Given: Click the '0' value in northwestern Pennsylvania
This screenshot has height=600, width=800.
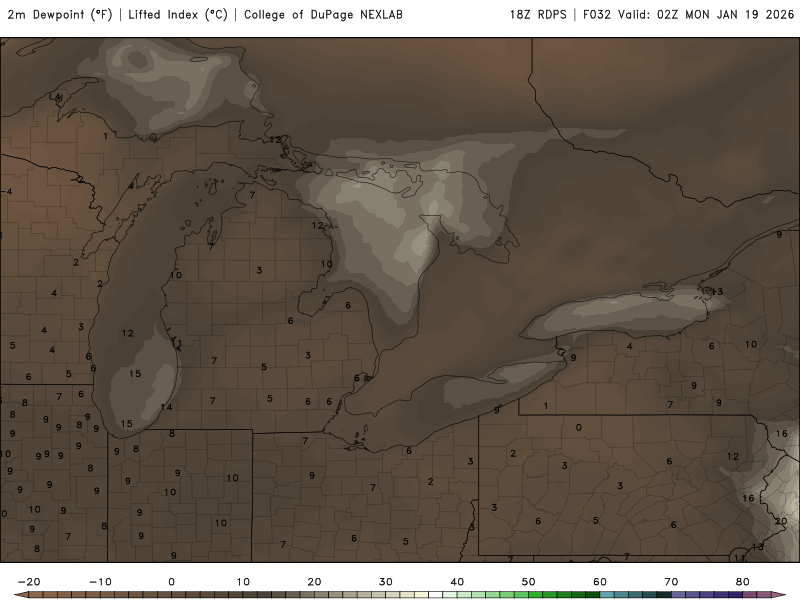Looking at the screenshot, I should click(x=578, y=427).
